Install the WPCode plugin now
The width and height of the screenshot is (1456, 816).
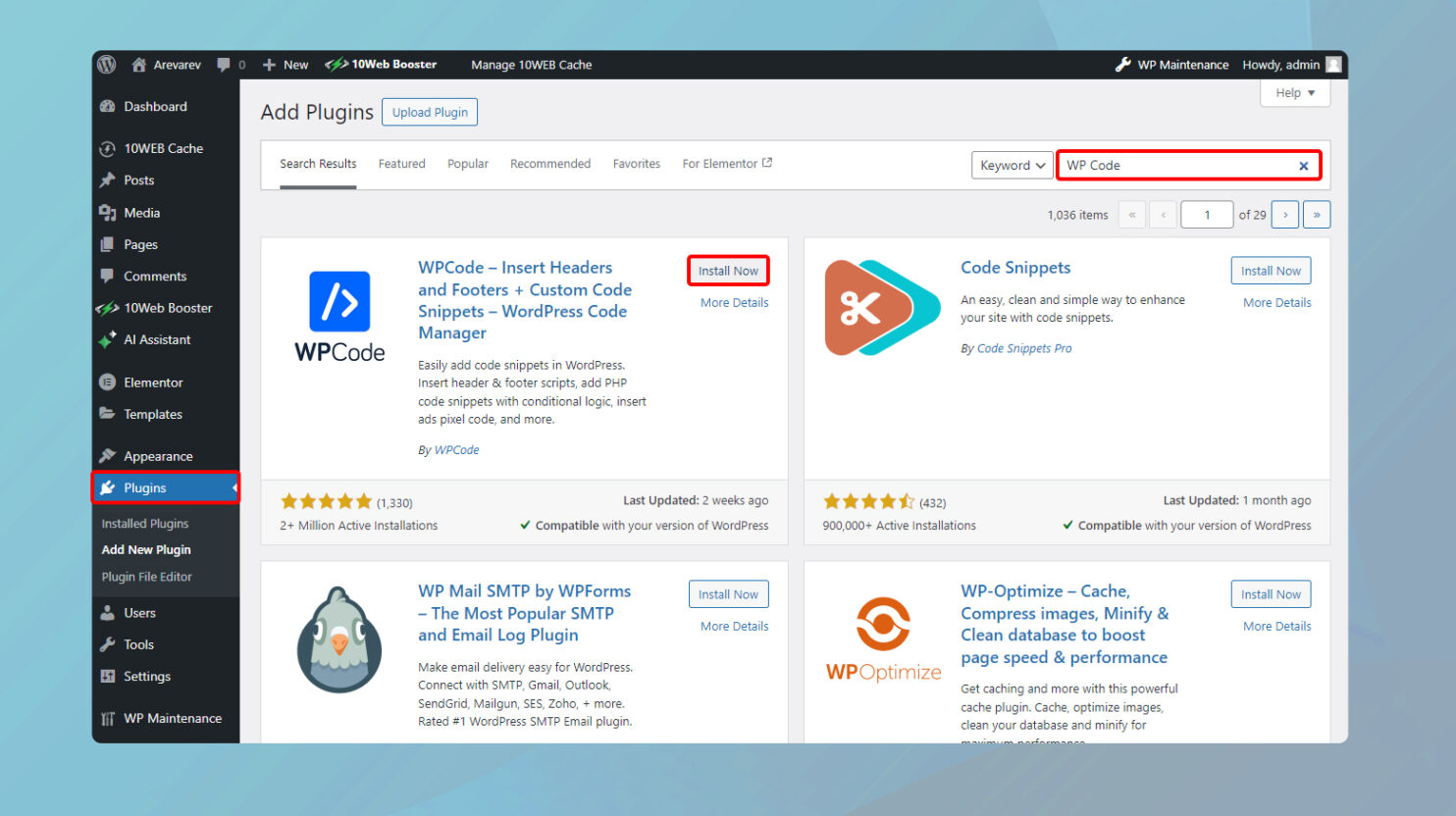(x=728, y=271)
